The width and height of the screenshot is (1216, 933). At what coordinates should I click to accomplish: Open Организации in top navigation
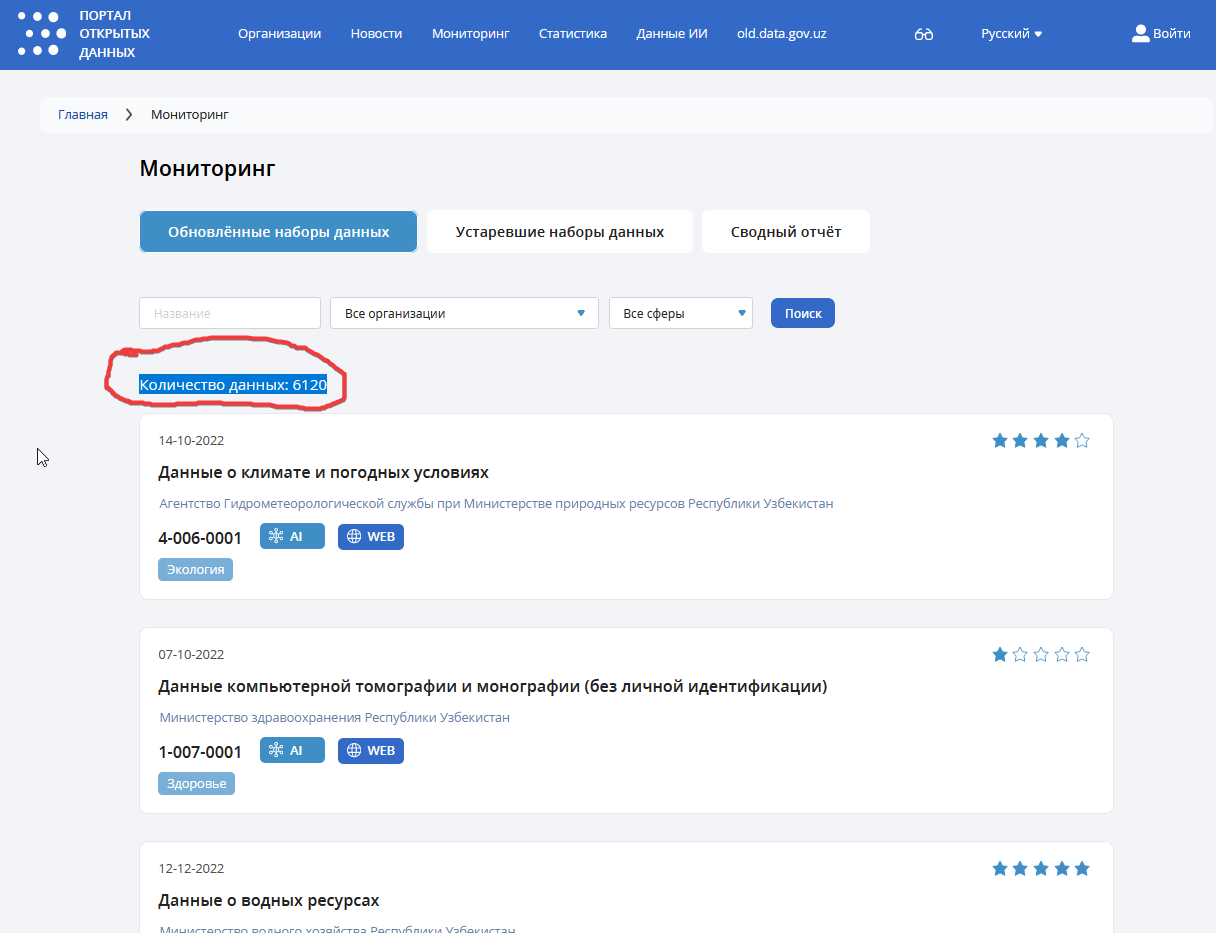(x=279, y=34)
